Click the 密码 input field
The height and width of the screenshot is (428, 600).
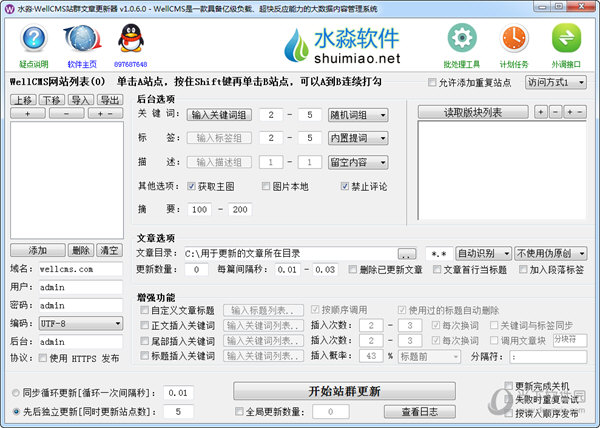click(x=80, y=305)
